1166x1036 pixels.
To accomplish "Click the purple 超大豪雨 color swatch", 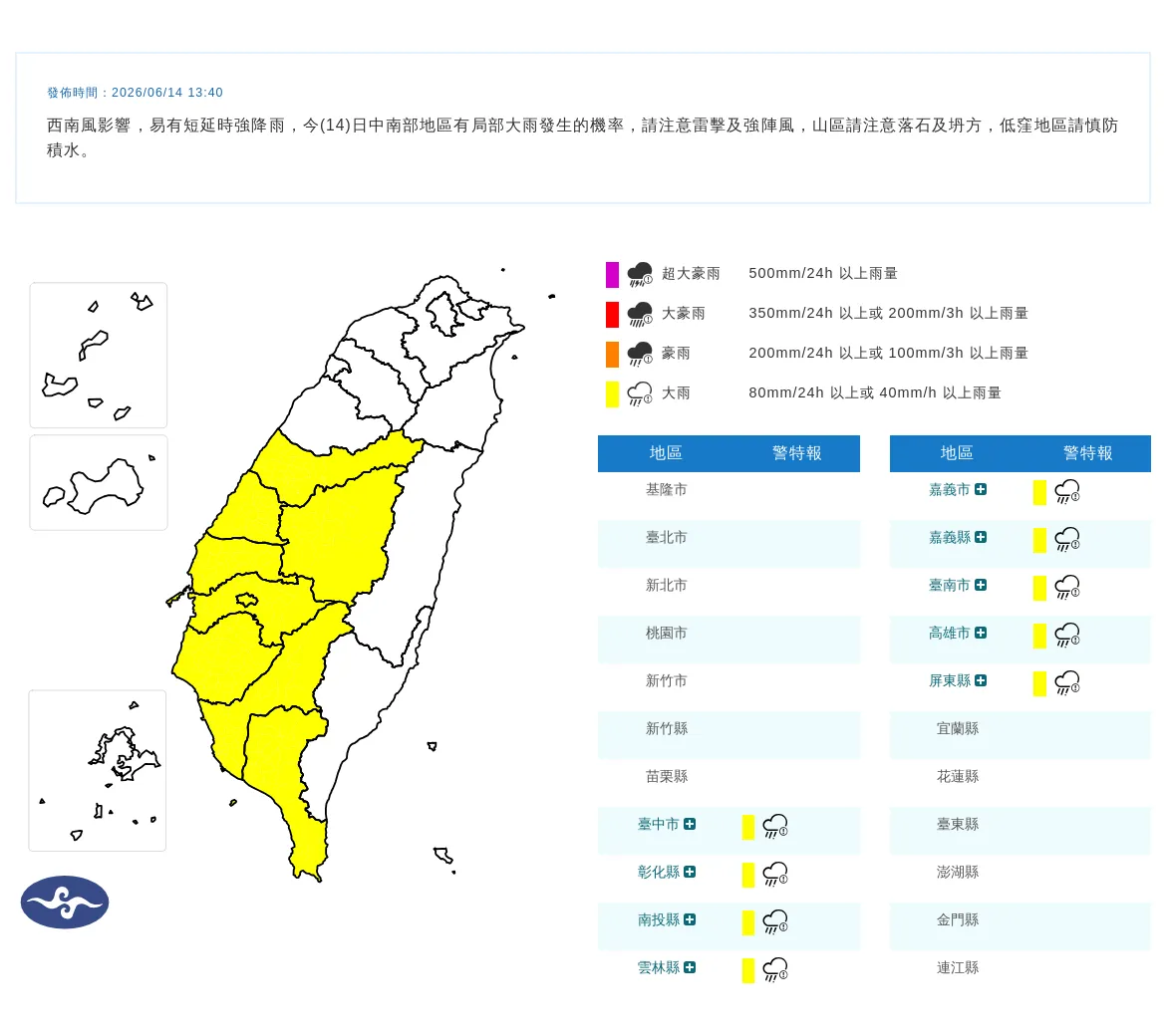I will point(612,274).
